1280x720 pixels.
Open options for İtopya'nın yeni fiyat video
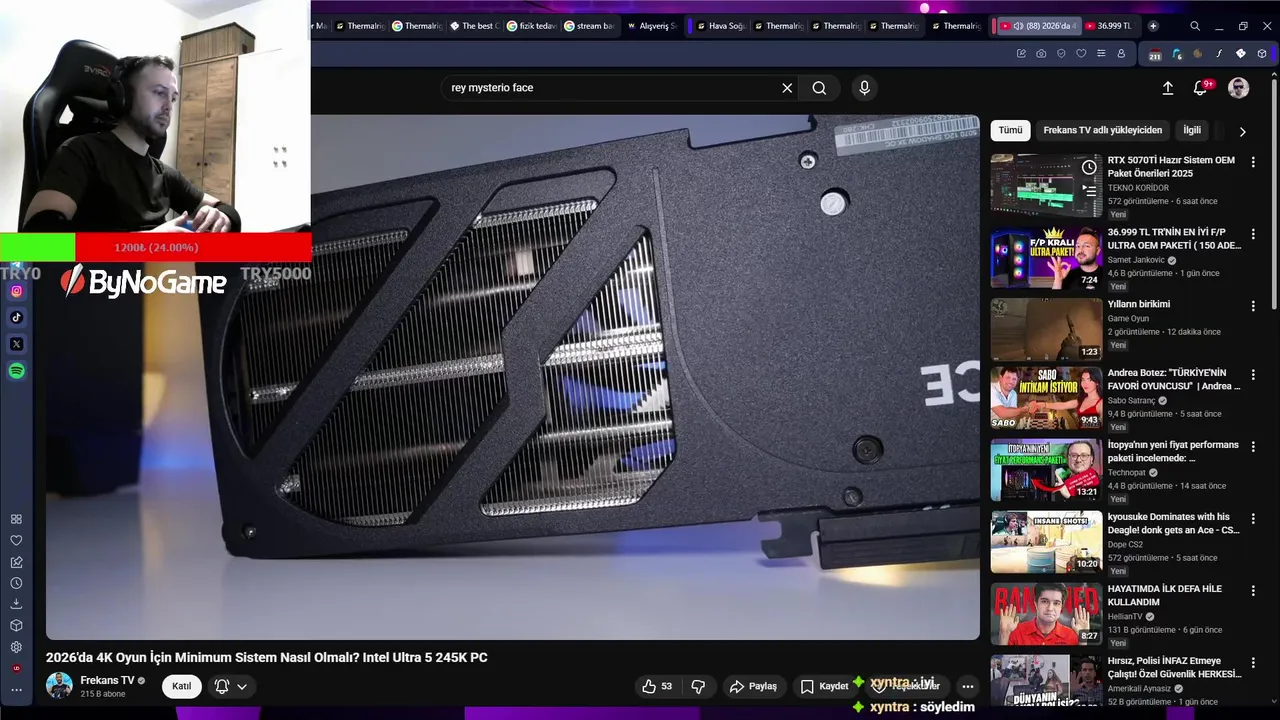pos(1253,445)
